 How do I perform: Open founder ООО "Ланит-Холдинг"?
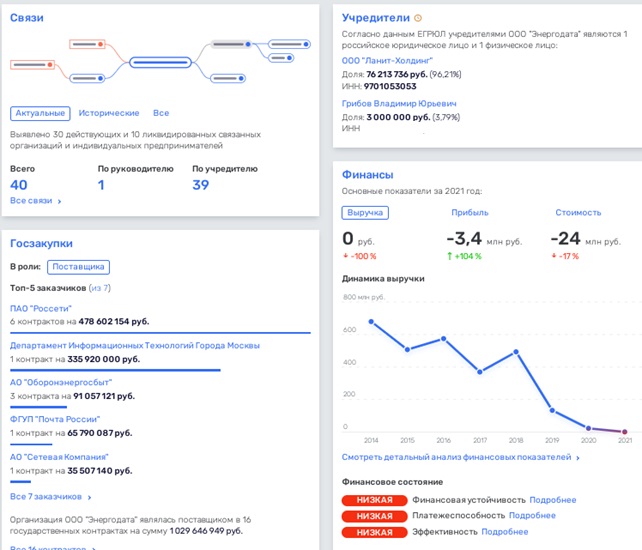pyautogui.click(x=387, y=61)
